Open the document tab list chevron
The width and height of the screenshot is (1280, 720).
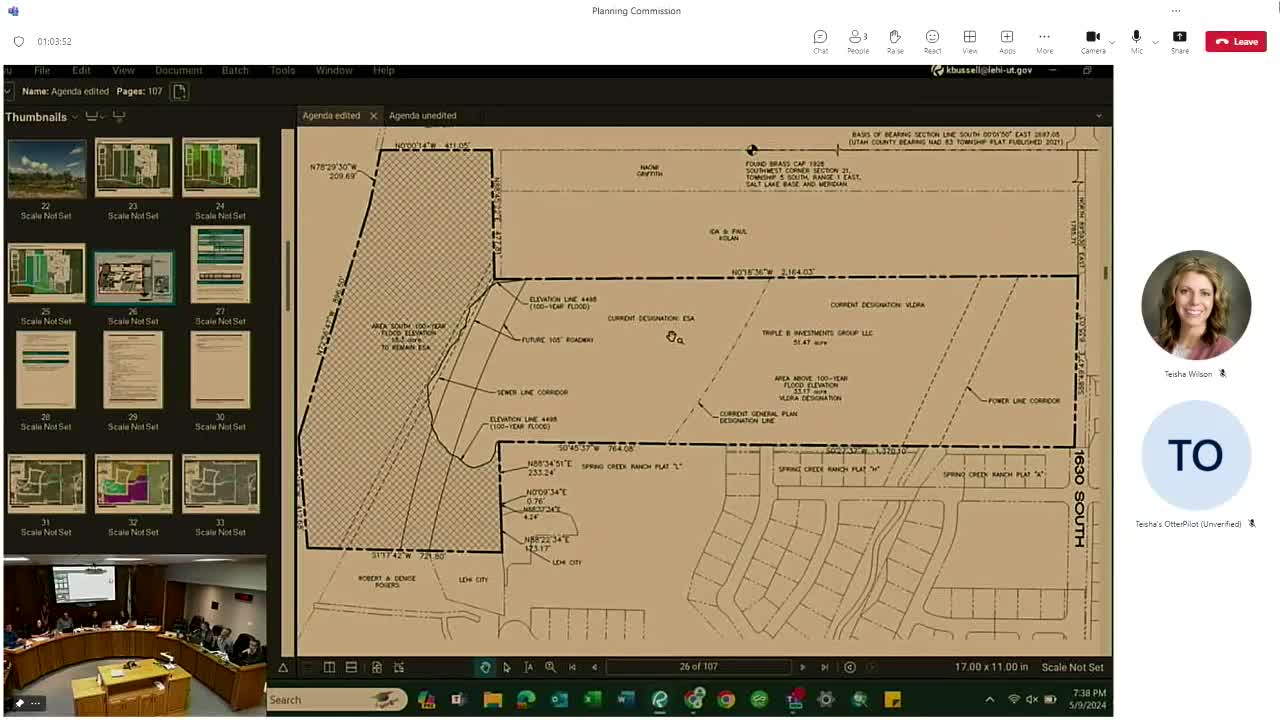click(1099, 115)
